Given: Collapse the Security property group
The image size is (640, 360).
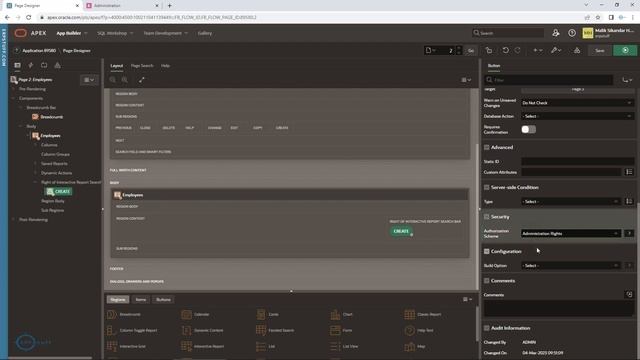Looking at the screenshot, I should click(487, 217).
